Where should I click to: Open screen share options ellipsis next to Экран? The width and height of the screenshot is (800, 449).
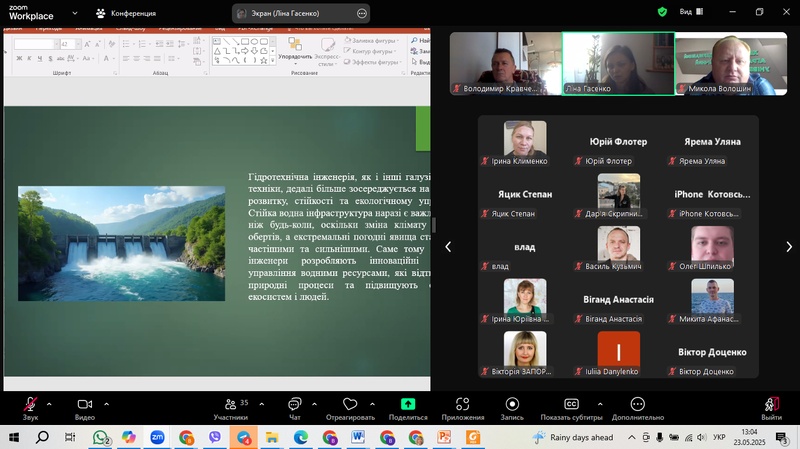[362, 13]
